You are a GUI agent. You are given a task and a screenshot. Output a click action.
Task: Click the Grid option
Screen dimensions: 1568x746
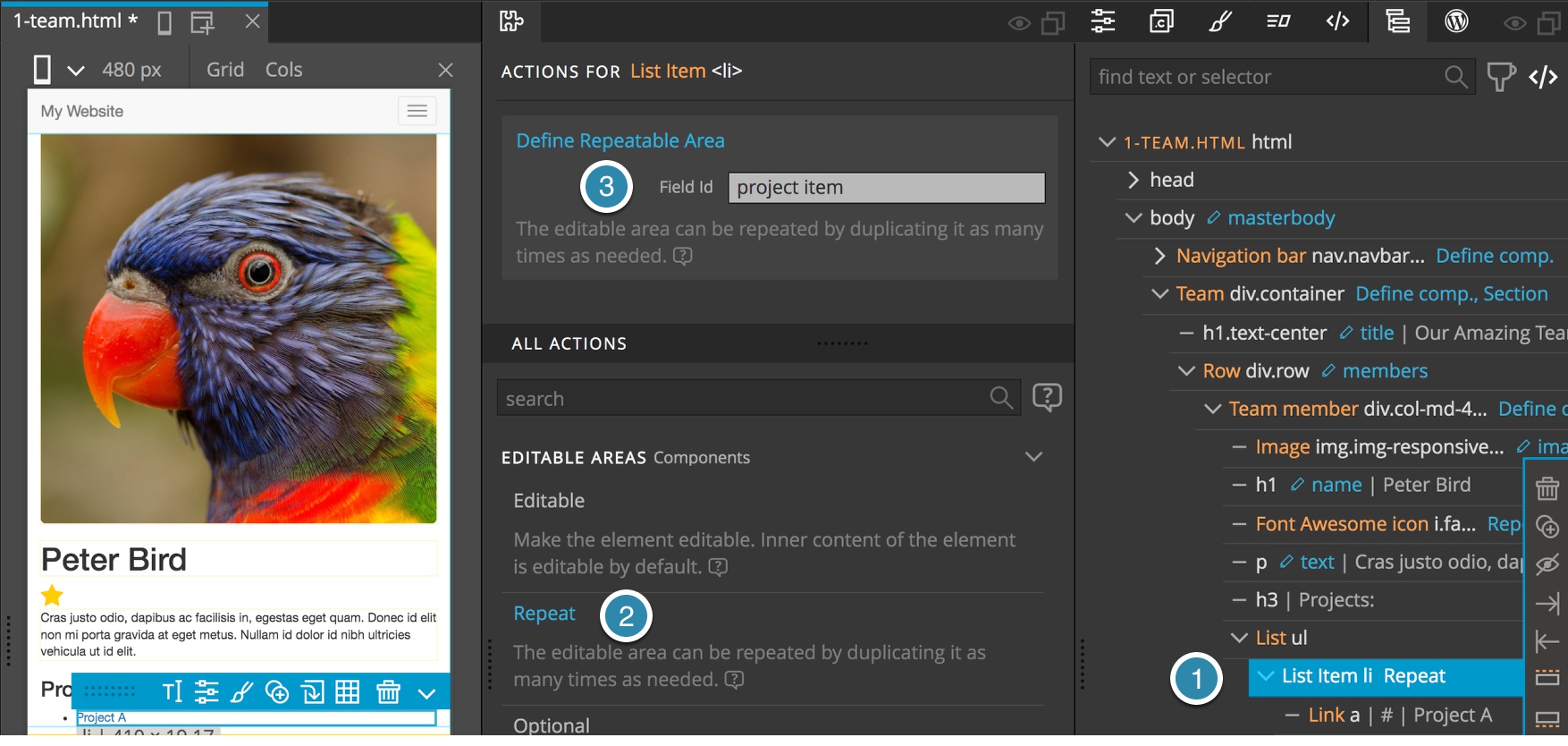225,70
